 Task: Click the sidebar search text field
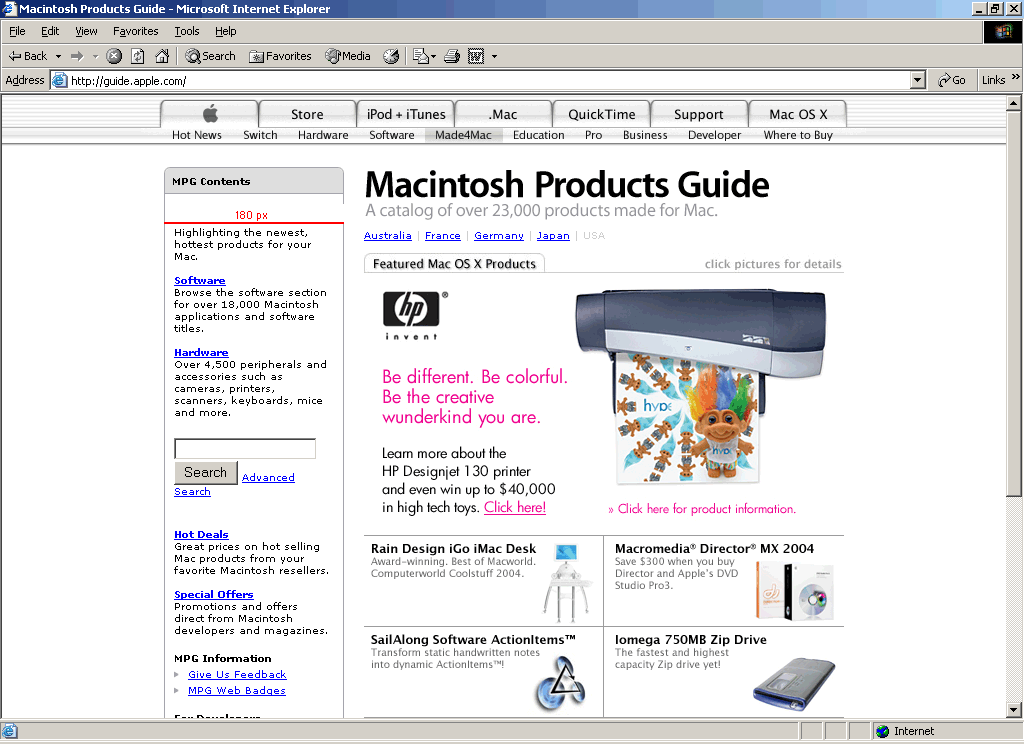coord(245,449)
